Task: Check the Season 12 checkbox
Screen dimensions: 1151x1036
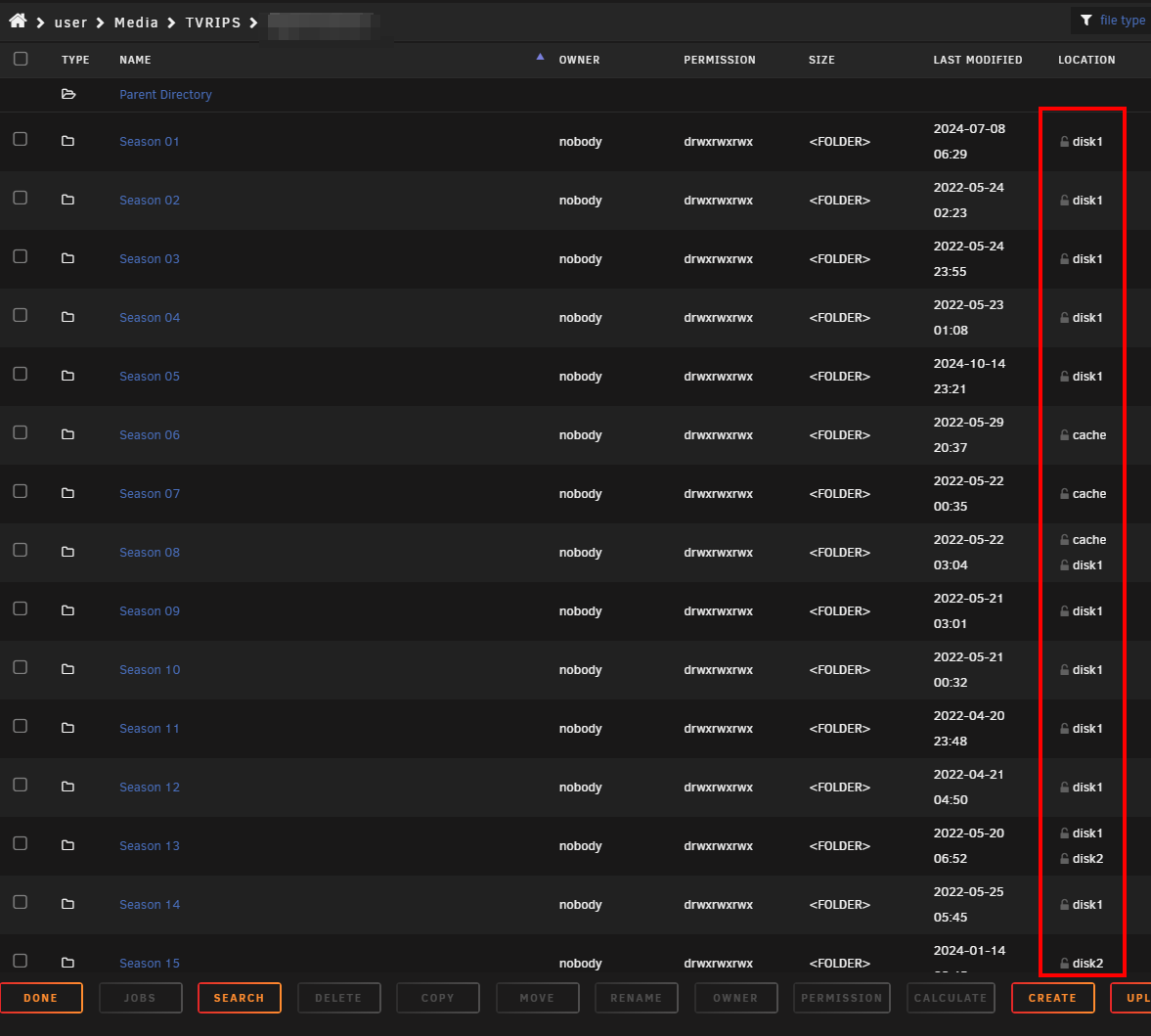Action: point(21,786)
